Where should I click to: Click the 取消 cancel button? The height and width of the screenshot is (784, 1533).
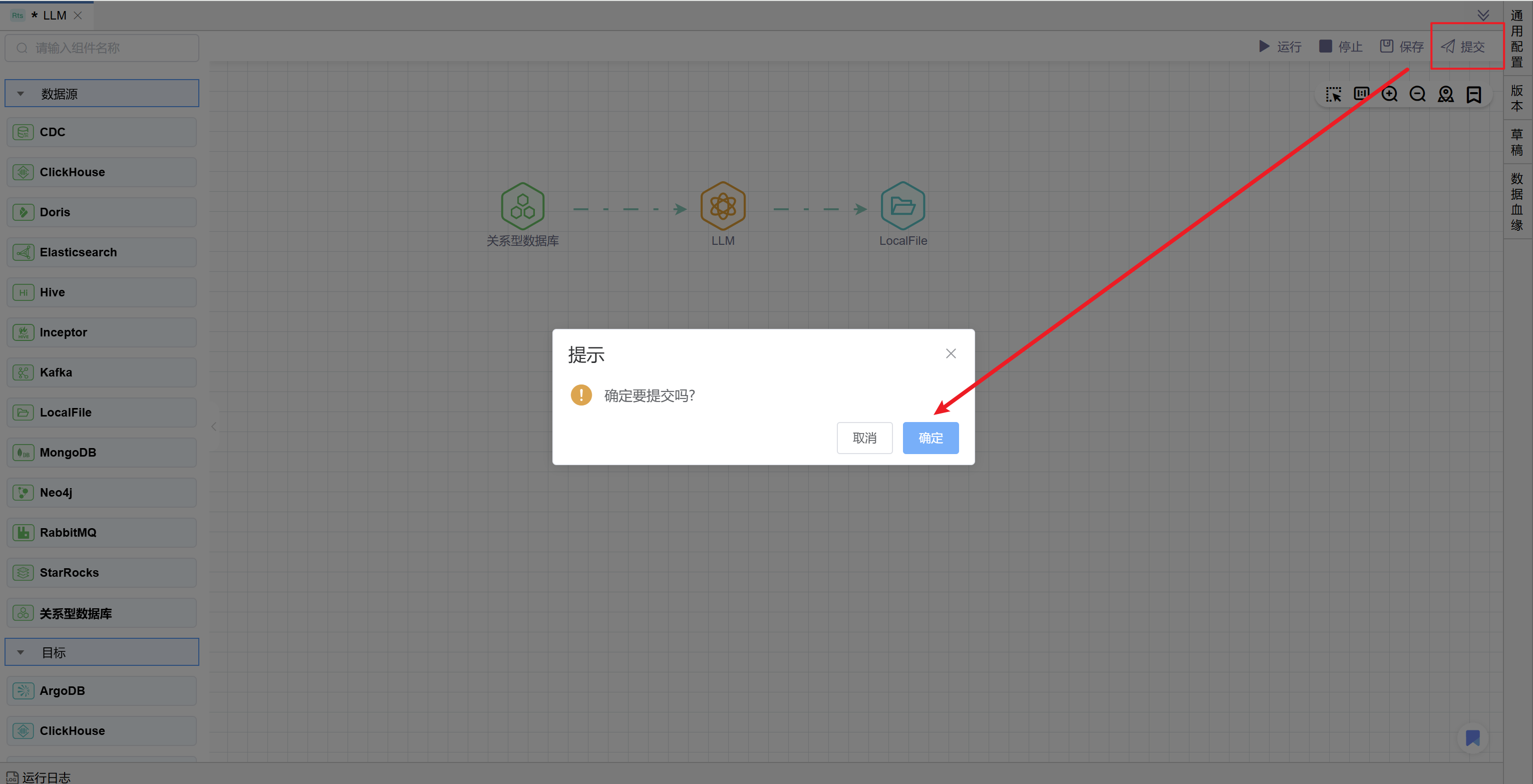(x=864, y=438)
